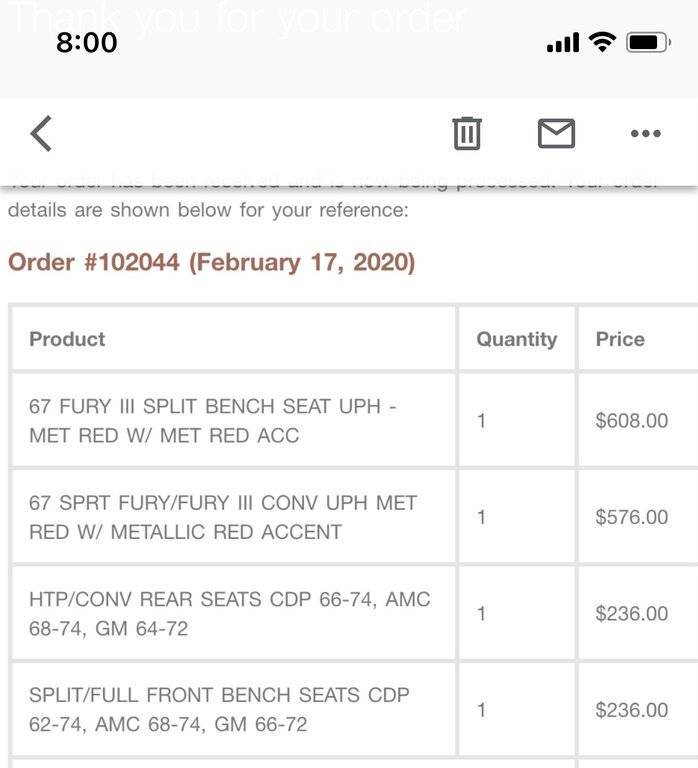Viewport: 698px width, 768px height.
Task: Select 67 Fury III Split Bench Seat product
Action: coord(213,421)
